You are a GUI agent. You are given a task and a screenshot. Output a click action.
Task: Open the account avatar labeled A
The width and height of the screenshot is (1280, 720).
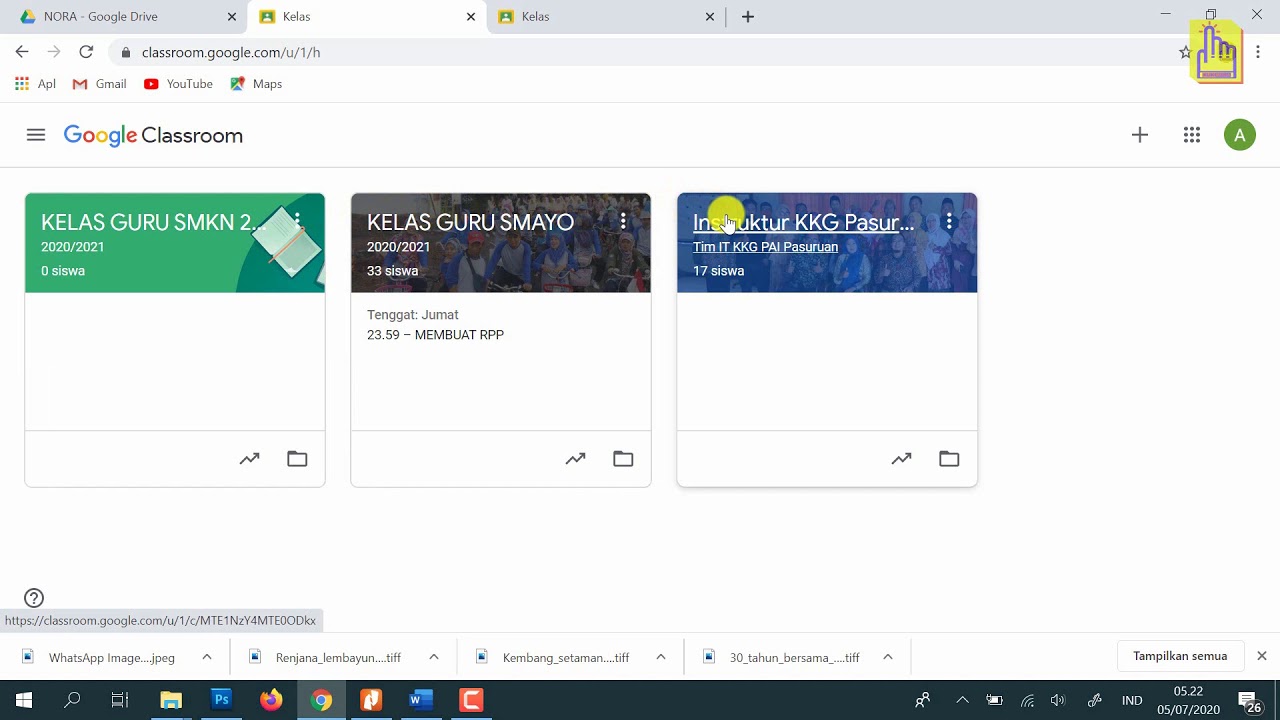1240,135
